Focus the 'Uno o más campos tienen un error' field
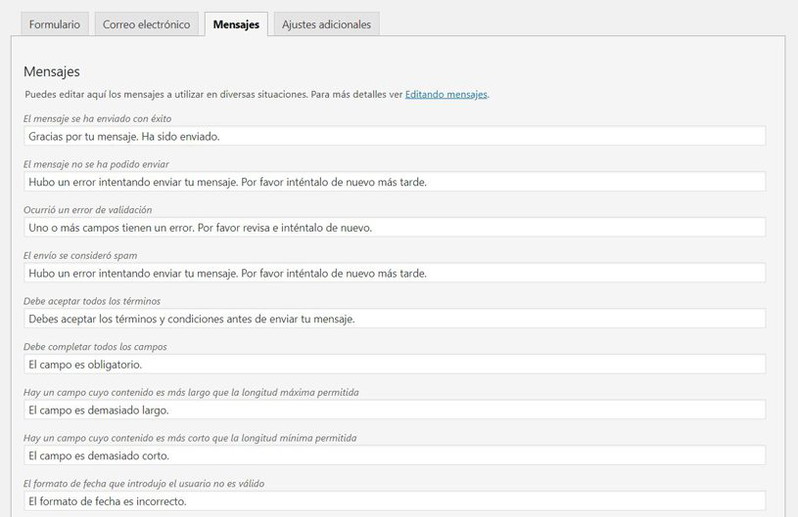This screenshot has width=798, height=517. [394, 227]
